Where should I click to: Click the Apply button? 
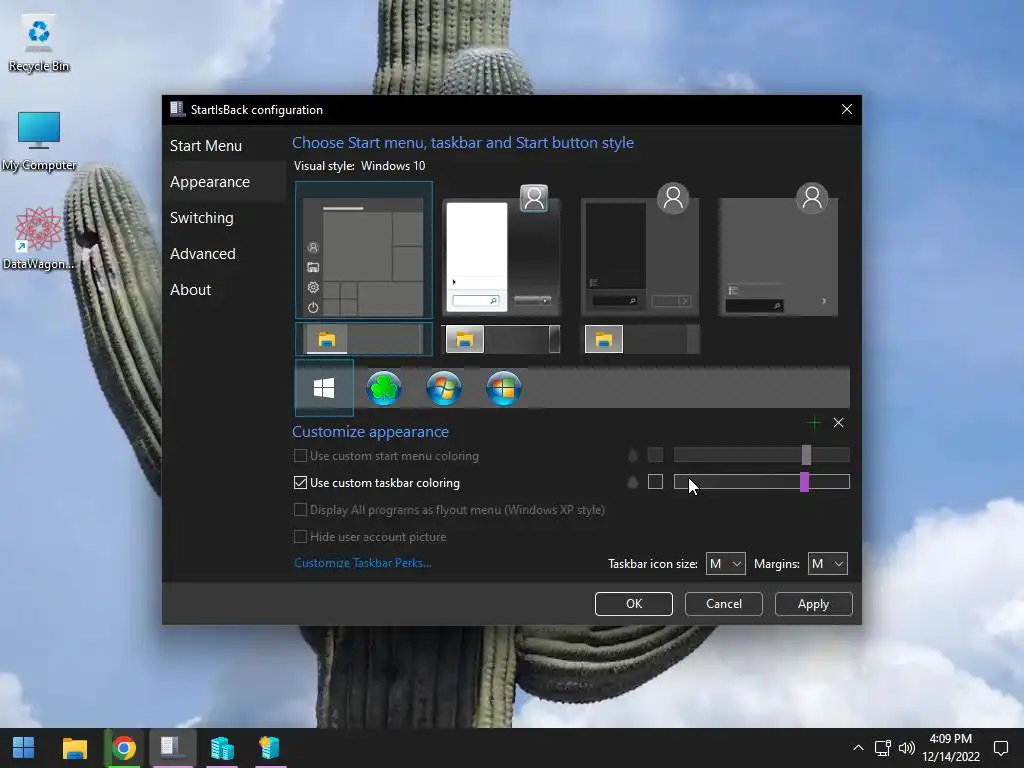(813, 604)
